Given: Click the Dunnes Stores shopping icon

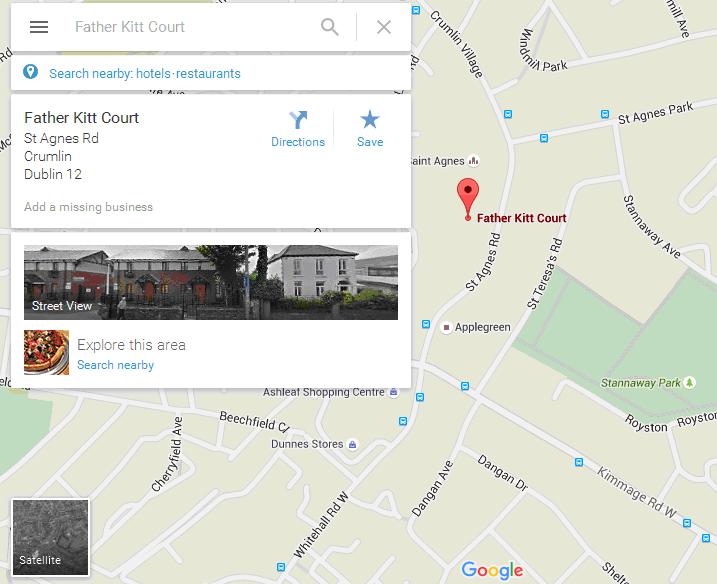Looking at the screenshot, I should (352, 444).
